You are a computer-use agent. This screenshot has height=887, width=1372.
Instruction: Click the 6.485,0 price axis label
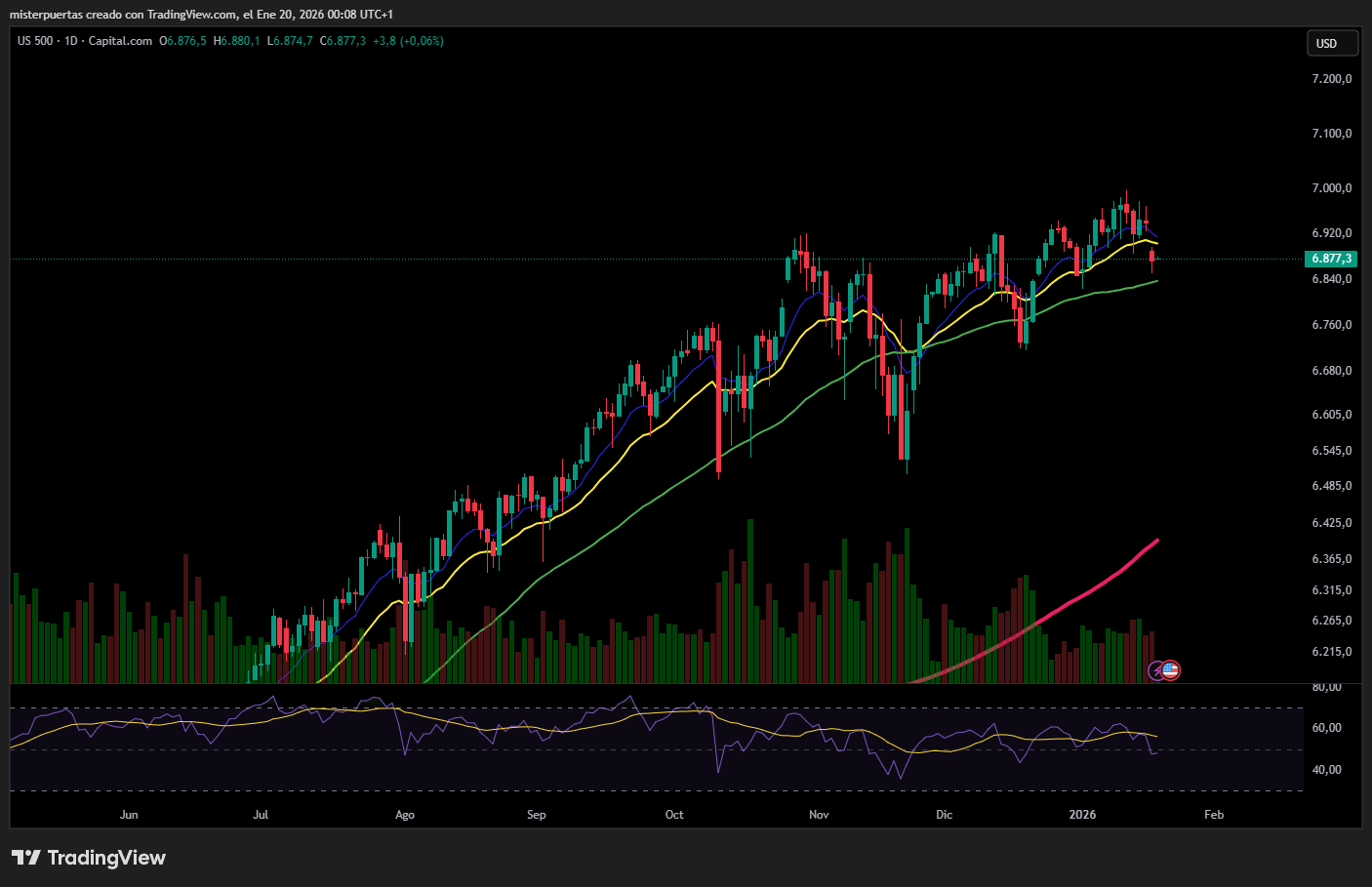(x=1332, y=486)
